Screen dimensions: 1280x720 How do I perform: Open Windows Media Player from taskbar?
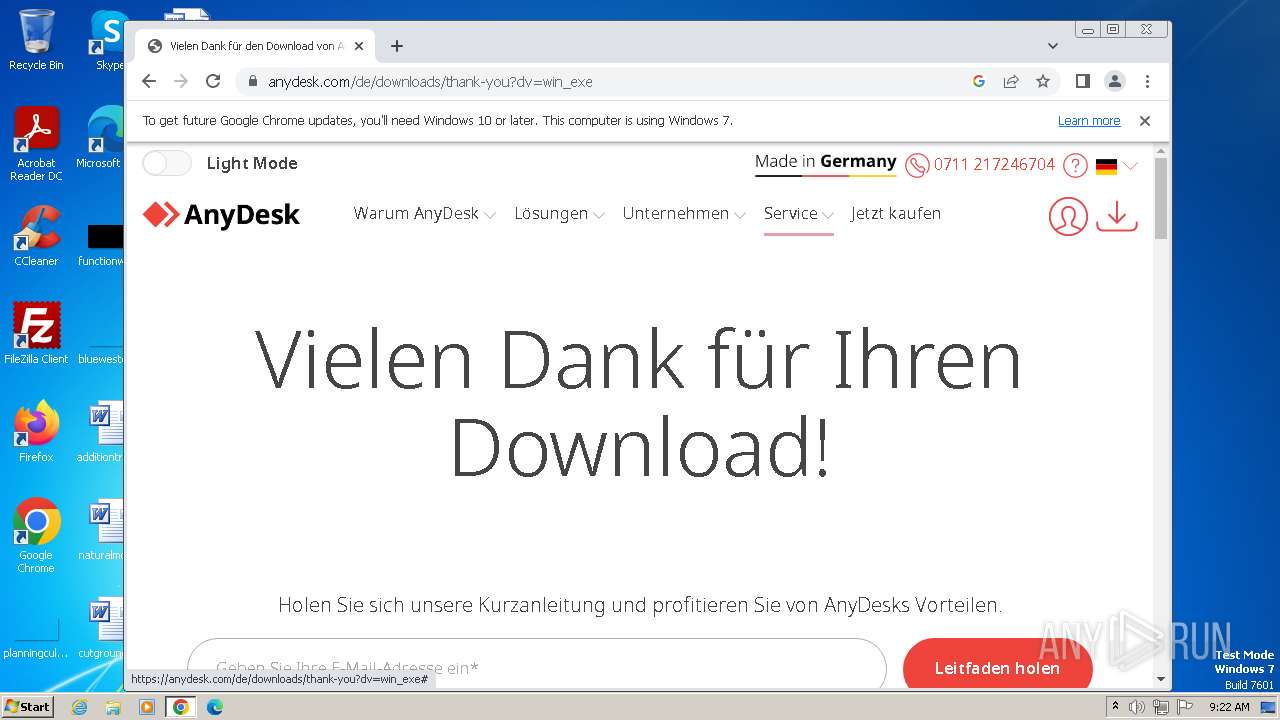(147, 707)
